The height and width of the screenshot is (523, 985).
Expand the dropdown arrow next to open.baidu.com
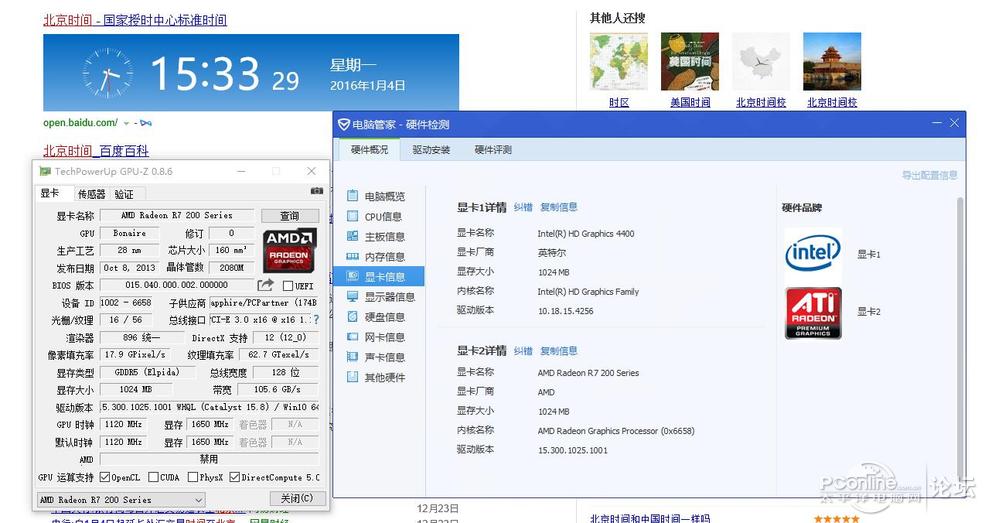126,123
